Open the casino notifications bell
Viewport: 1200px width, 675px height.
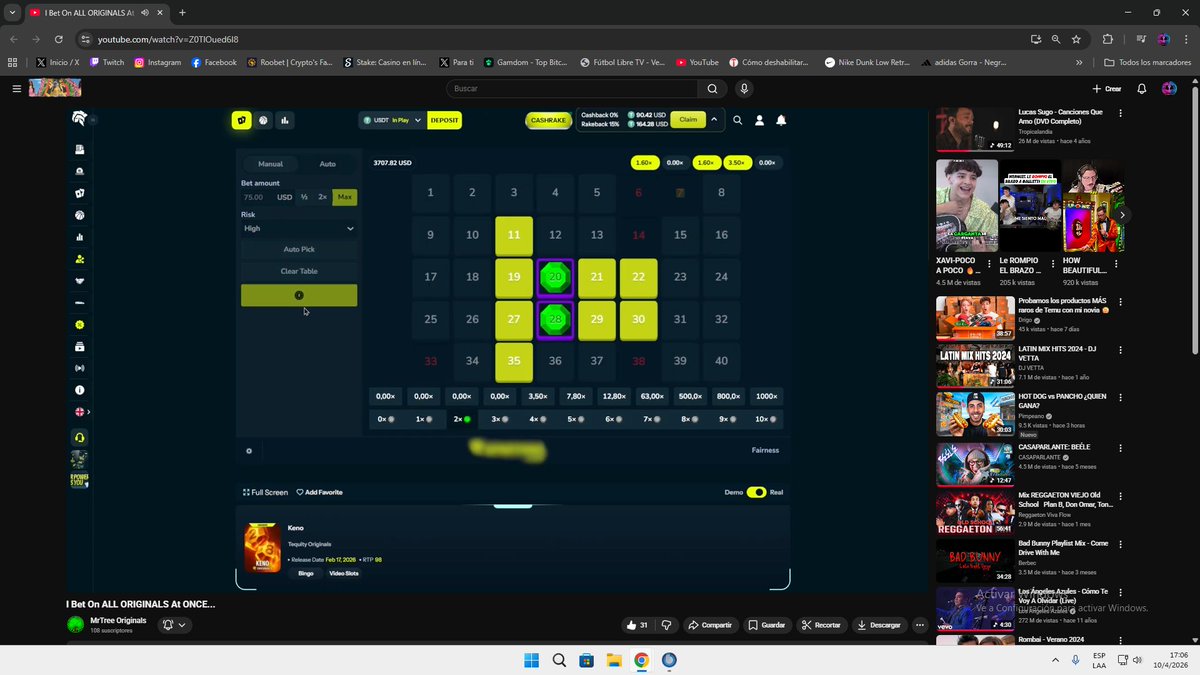pyautogui.click(x=781, y=120)
